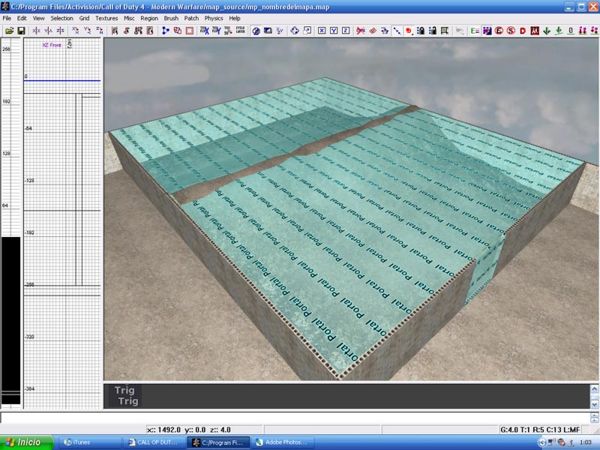Click the dark red M square icon
This screenshot has width=600, height=450.
[535, 31]
